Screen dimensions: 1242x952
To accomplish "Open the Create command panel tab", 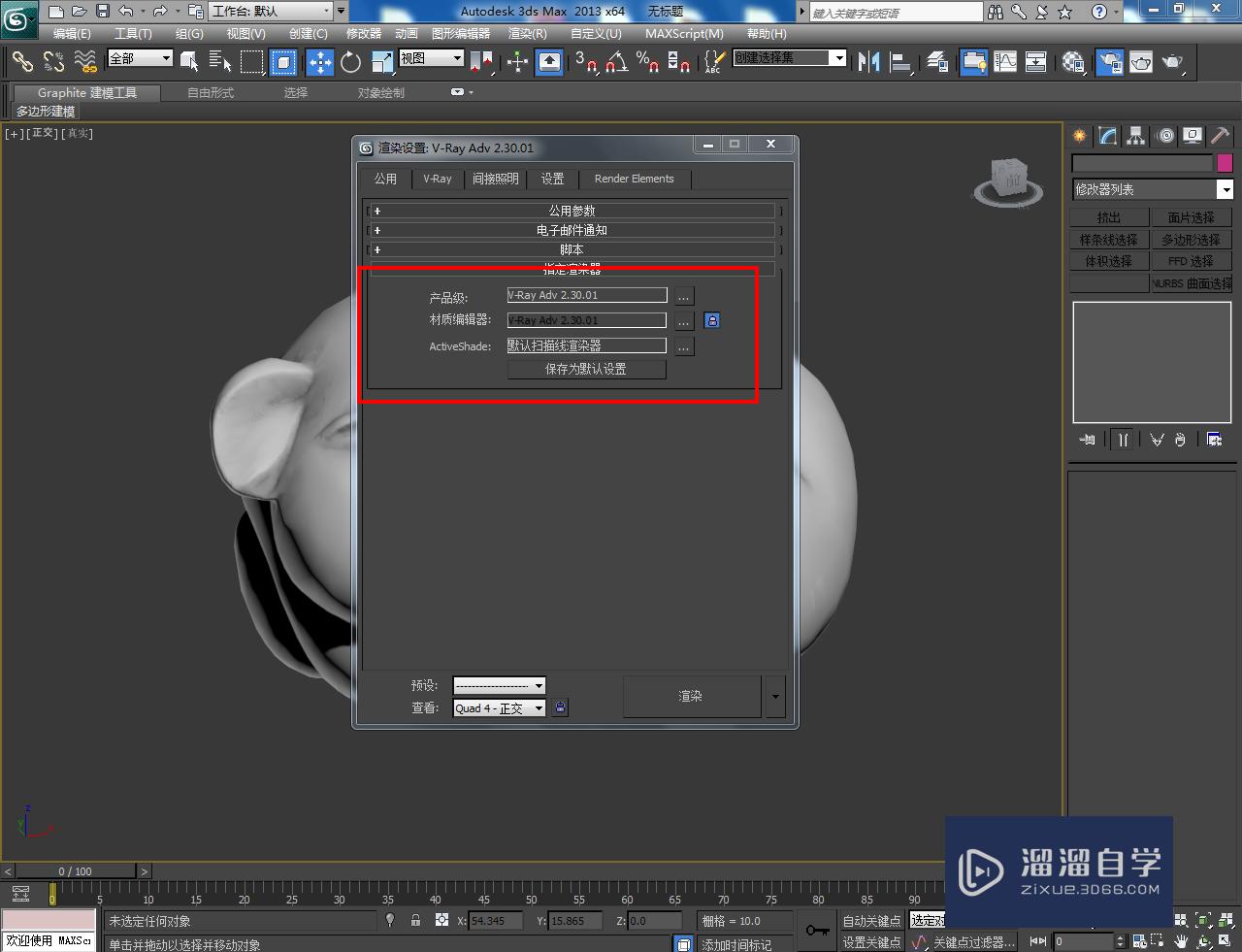I will (1079, 136).
